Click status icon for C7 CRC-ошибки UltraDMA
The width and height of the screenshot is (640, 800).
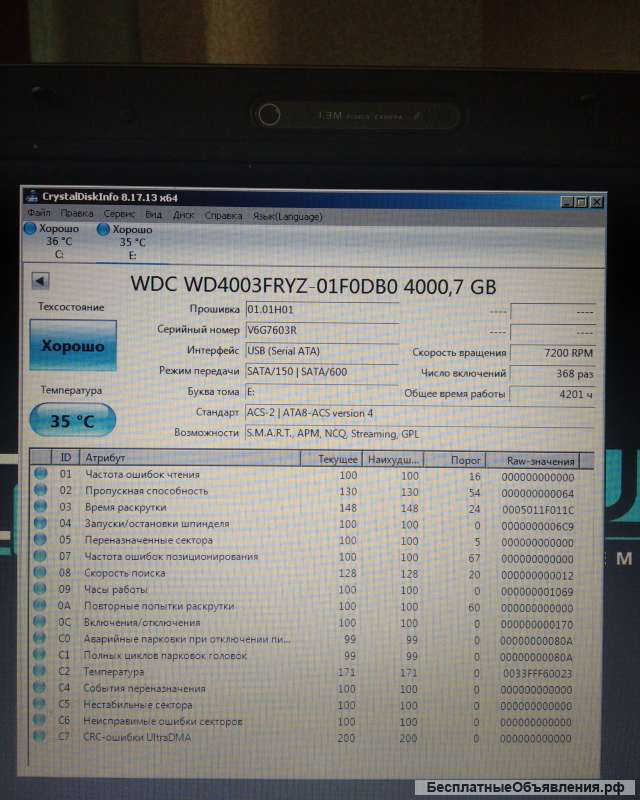38,736
